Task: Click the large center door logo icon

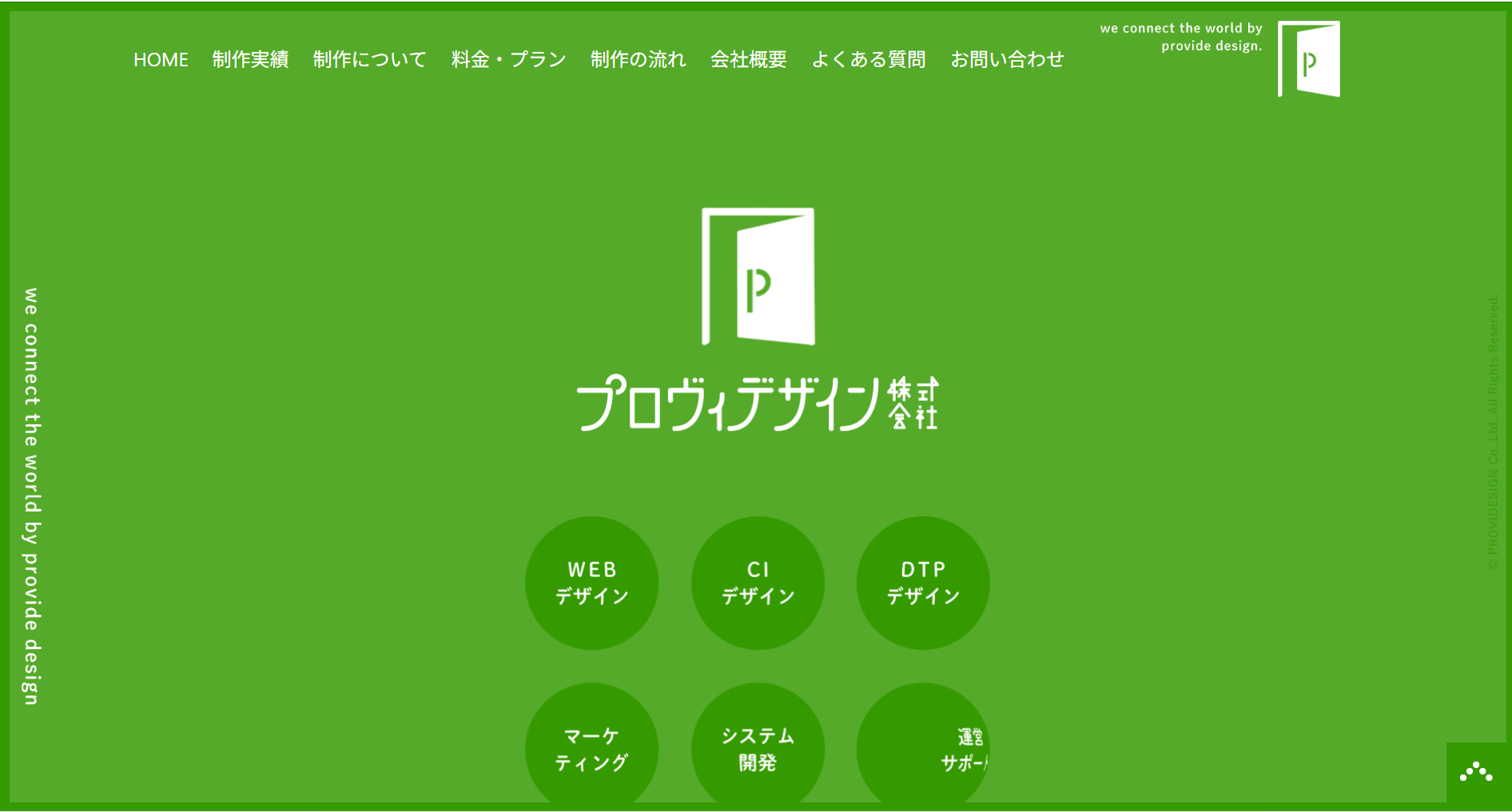Action: 757,275
